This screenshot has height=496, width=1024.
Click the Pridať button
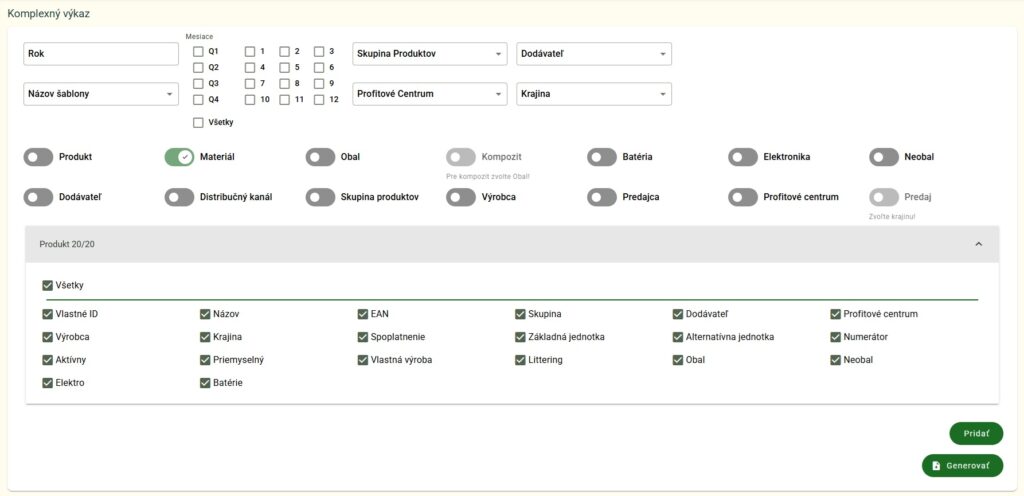[975, 434]
